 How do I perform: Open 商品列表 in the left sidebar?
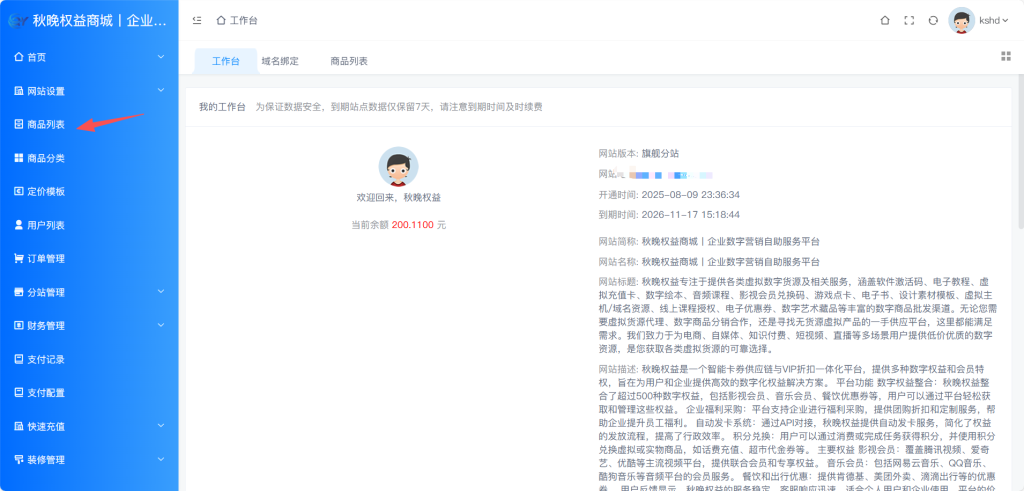click(x=46, y=124)
